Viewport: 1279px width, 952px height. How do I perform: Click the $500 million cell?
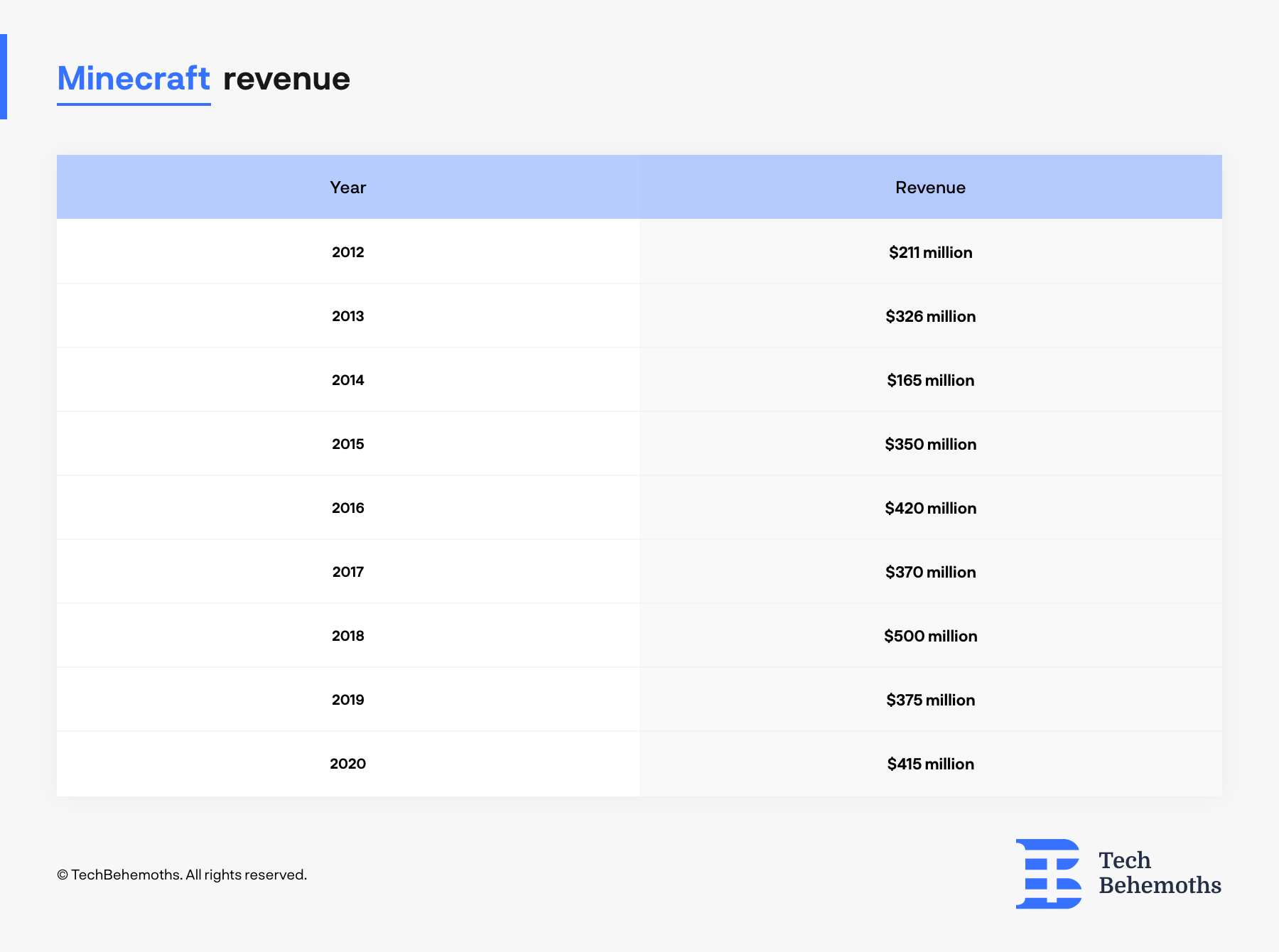[931, 635]
